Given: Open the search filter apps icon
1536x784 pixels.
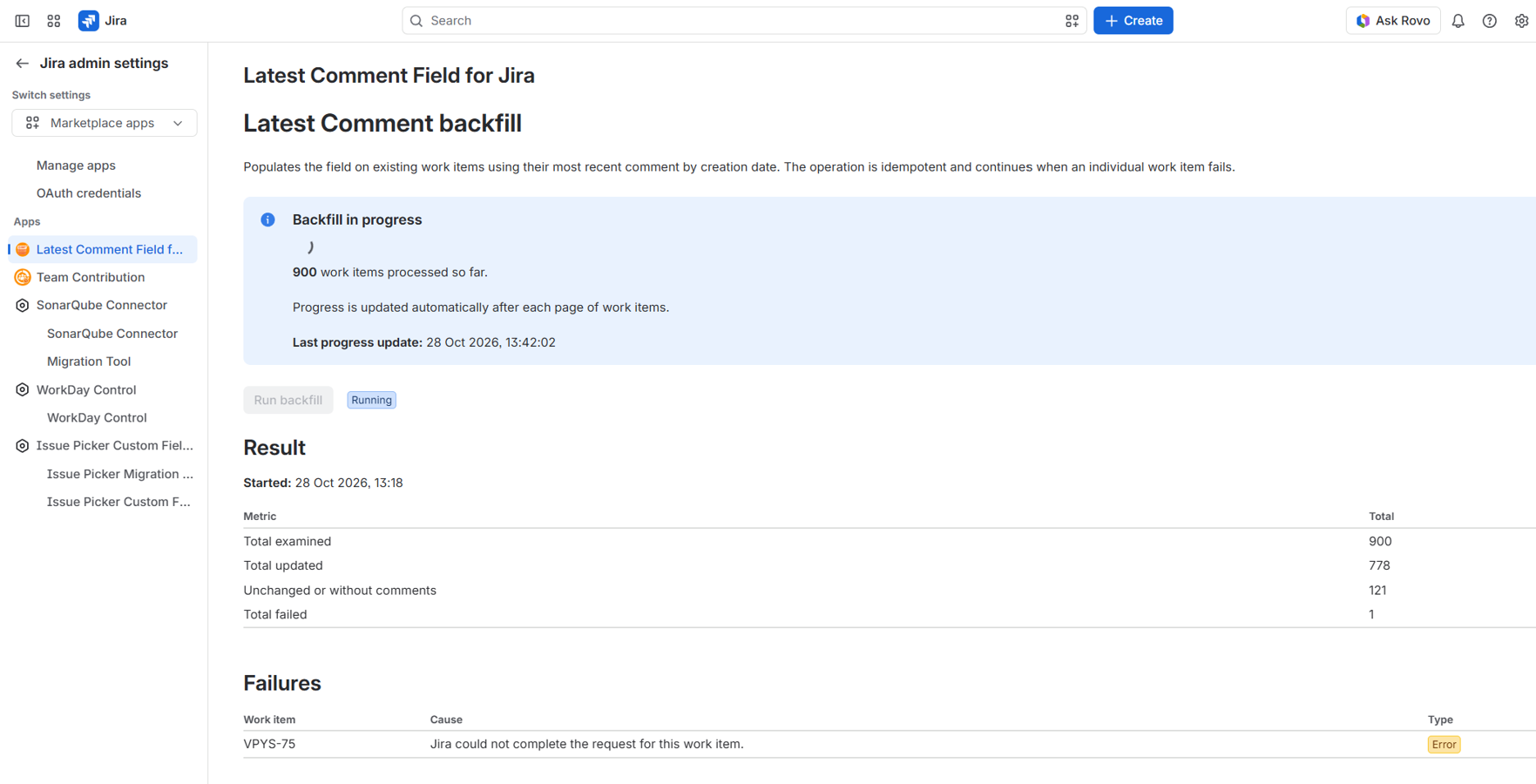Looking at the screenshot, I should click(1072, 21).
